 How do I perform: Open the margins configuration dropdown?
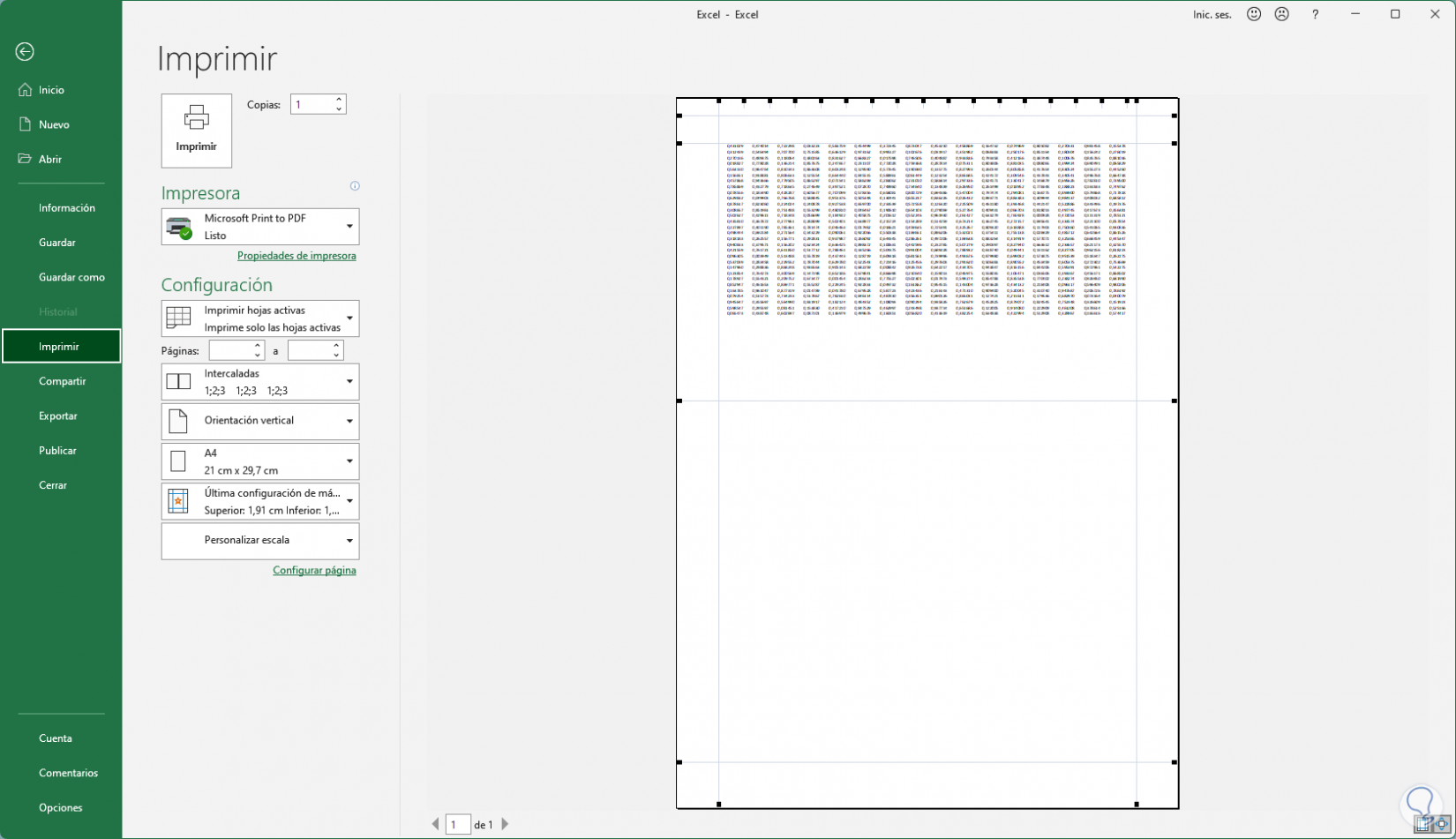(260, 501)
